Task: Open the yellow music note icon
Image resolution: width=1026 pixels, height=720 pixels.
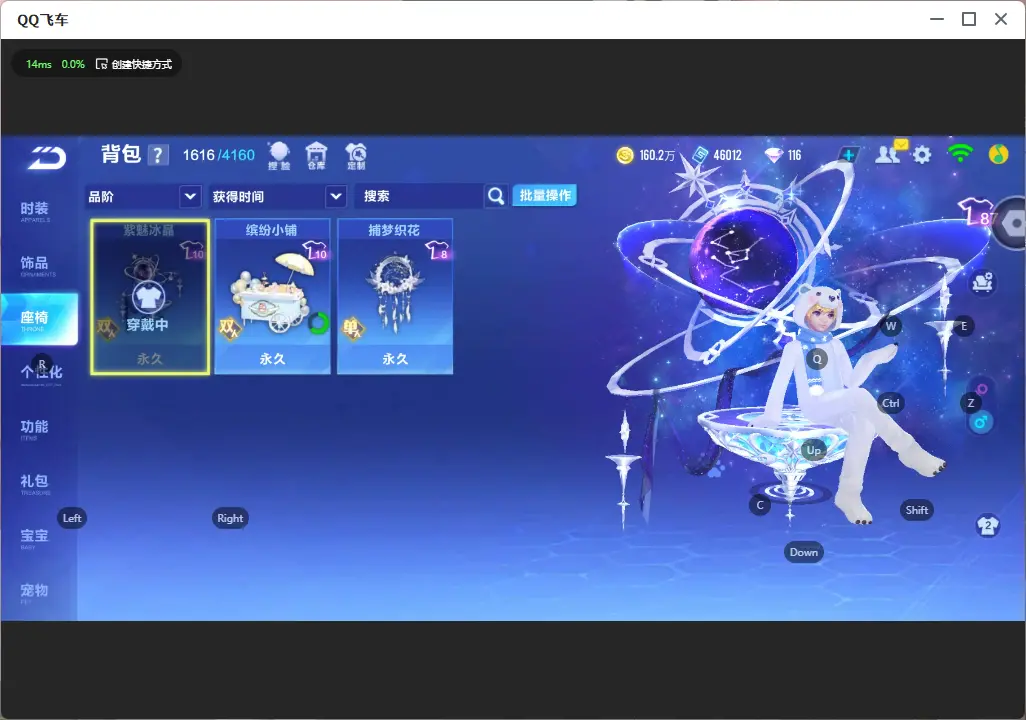Action: pyautogui.click(x=998, y=154)
